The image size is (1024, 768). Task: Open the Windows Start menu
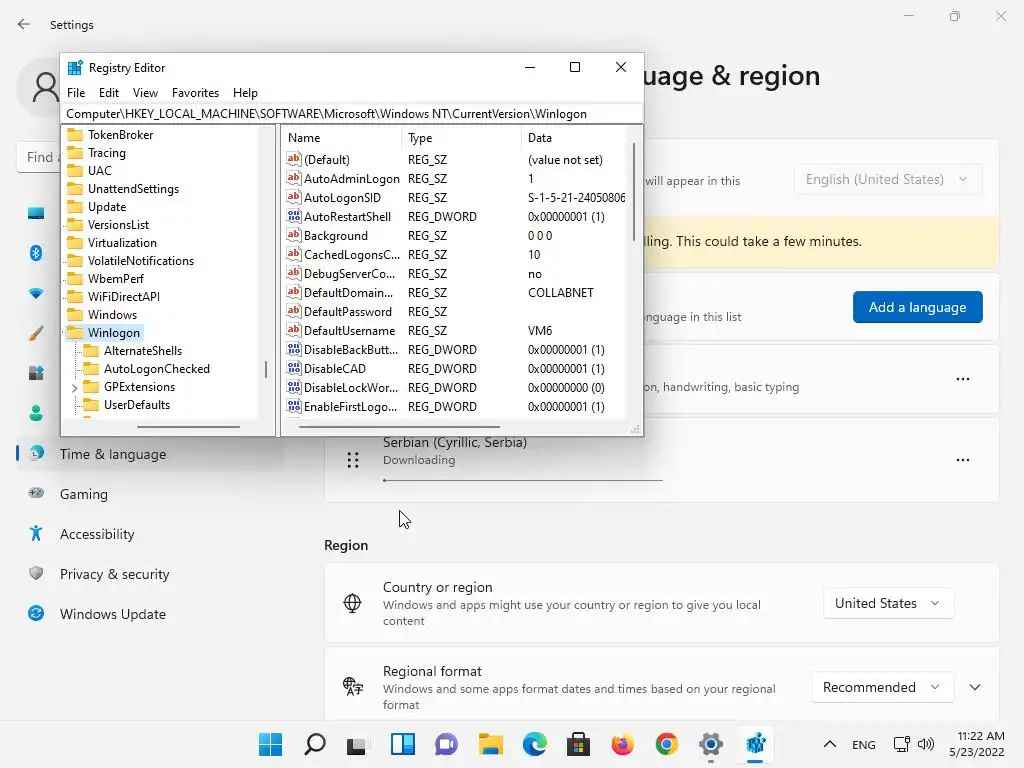pos(270,744)
